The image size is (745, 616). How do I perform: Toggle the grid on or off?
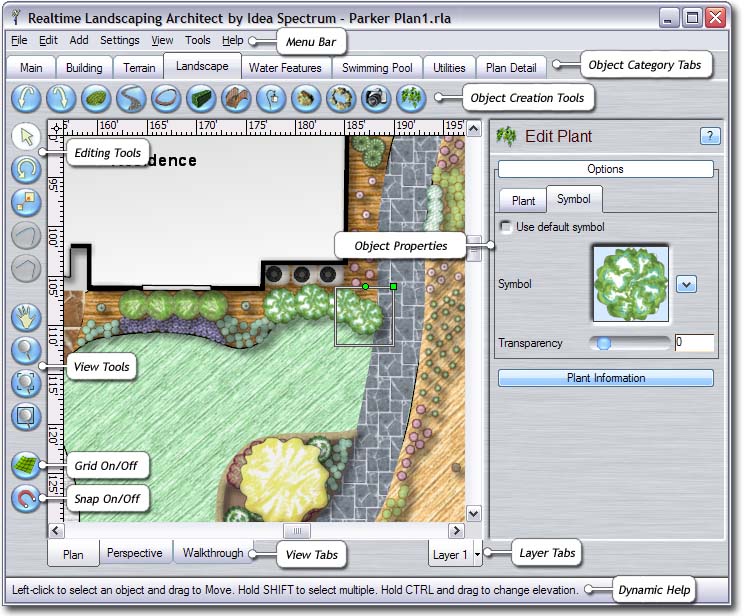pyautogui.click(x=26, y=465)
